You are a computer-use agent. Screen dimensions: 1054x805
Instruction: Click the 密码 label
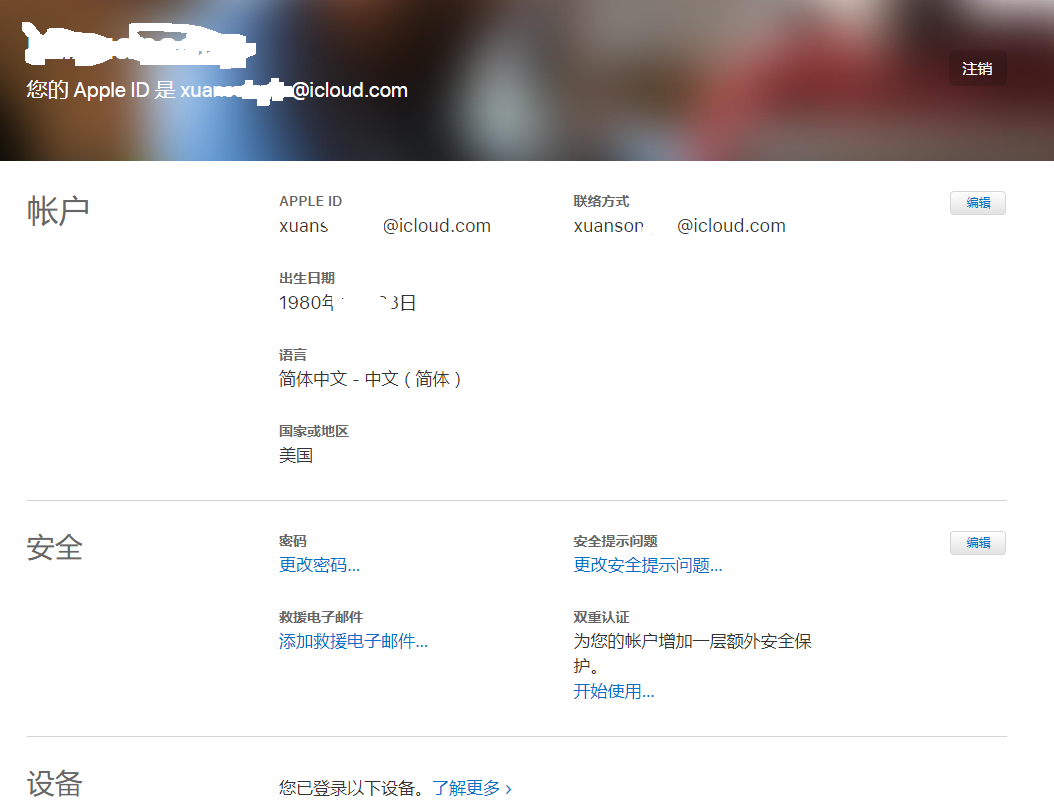pos(293,542)
